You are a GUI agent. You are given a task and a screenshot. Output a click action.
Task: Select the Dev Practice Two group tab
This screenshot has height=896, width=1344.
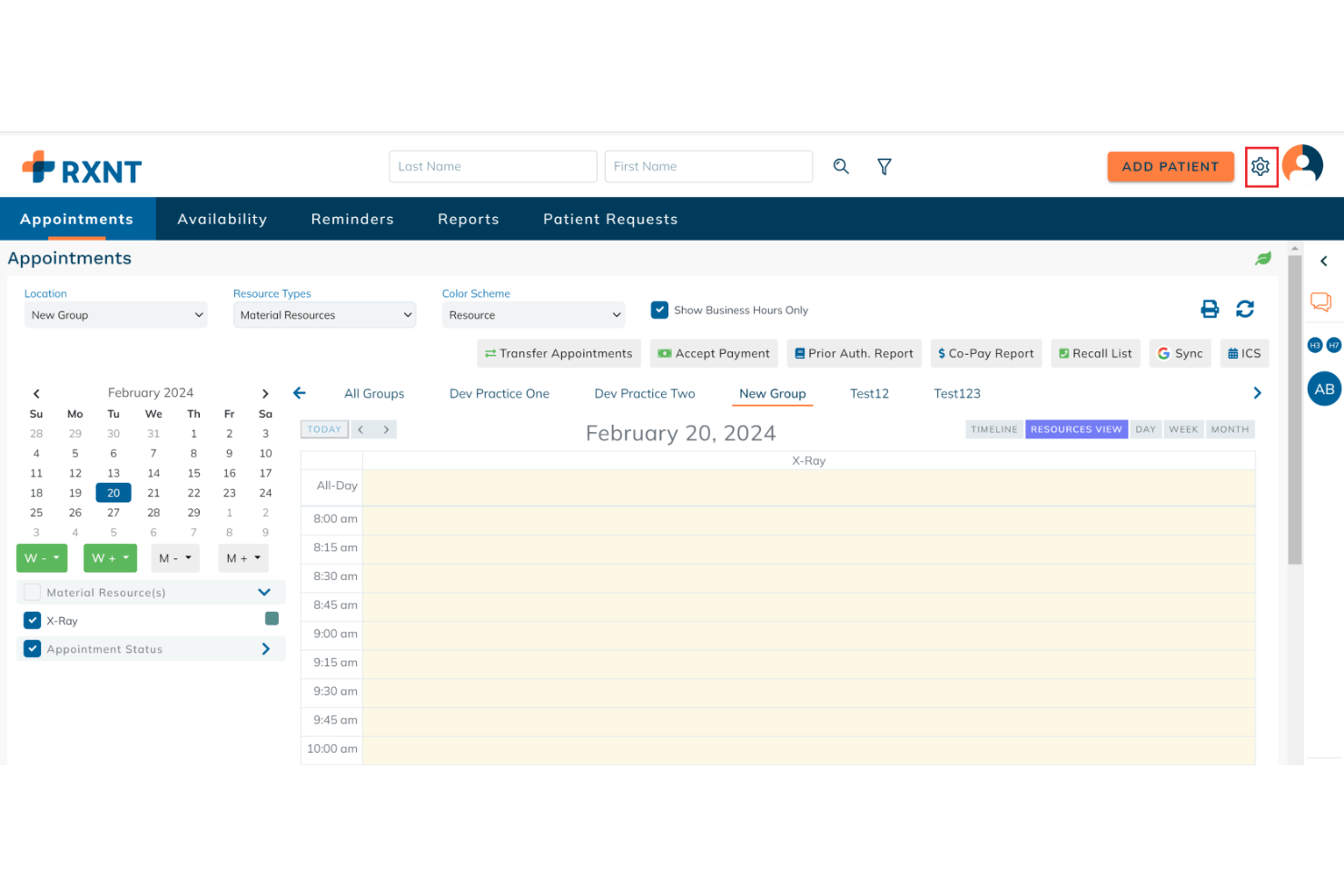tap(645, 393)
